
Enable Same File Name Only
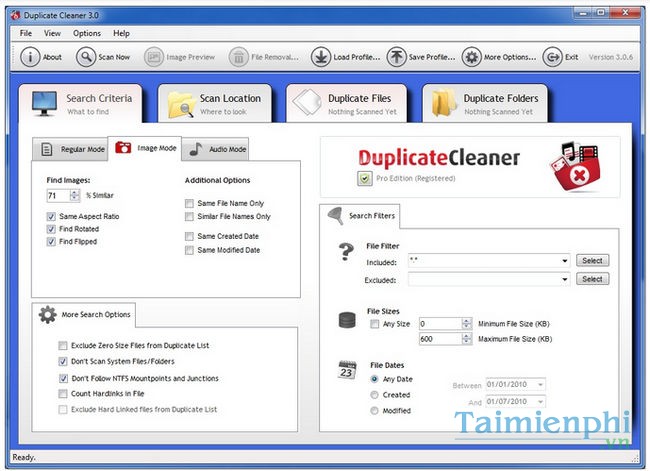pos(189,203)
